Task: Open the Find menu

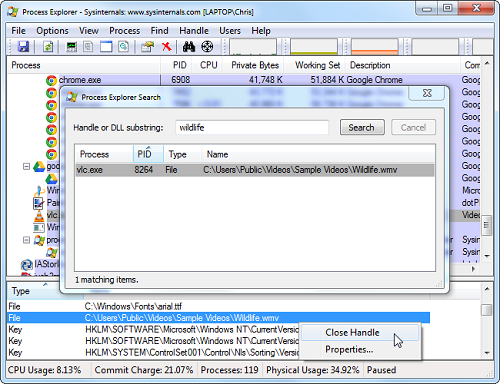Action: [159, 31]
